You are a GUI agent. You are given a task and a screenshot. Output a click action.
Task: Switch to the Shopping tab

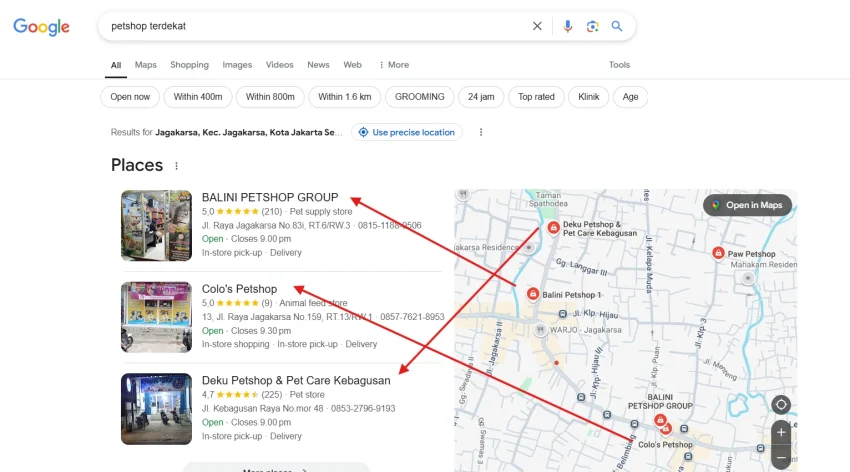tap(189, 64)
